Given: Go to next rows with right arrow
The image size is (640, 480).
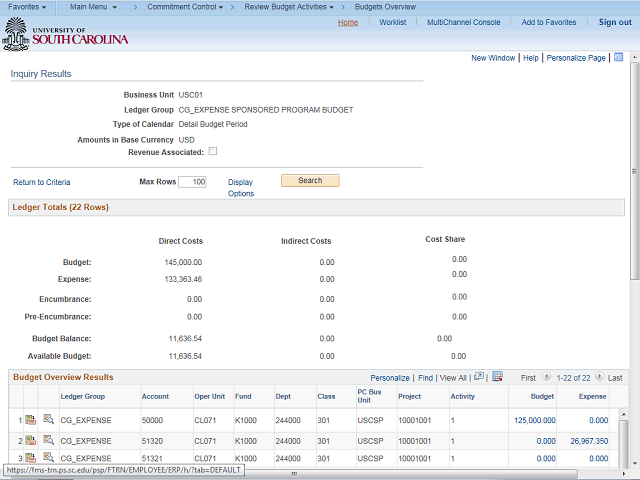Looking at the screenshot, I should 600,378.
